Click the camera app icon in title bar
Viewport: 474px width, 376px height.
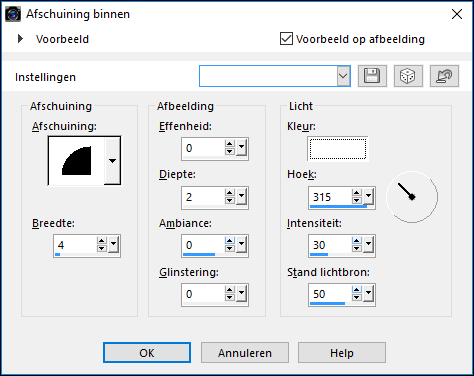coord(13,14)
